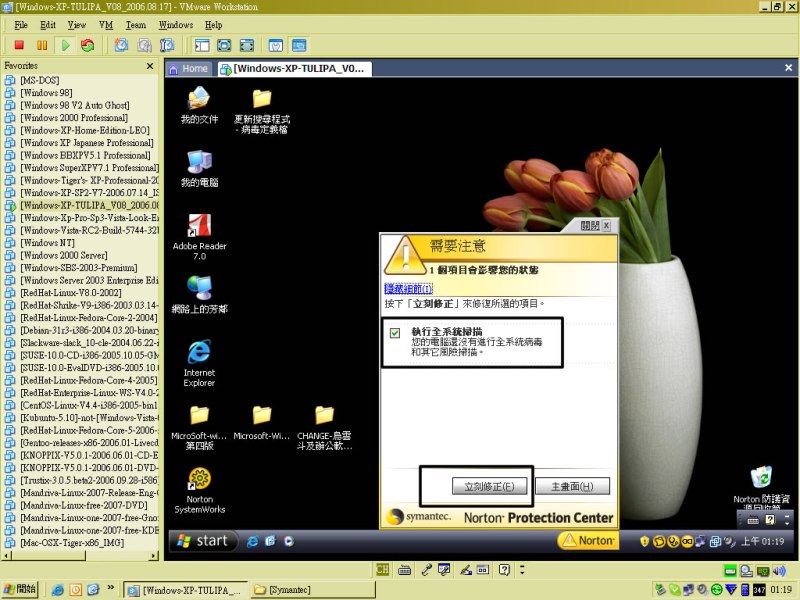The height and width of the screenshot is (600, 800).
Task: Expand the host quick launch chevron
Action: point(110,588)
